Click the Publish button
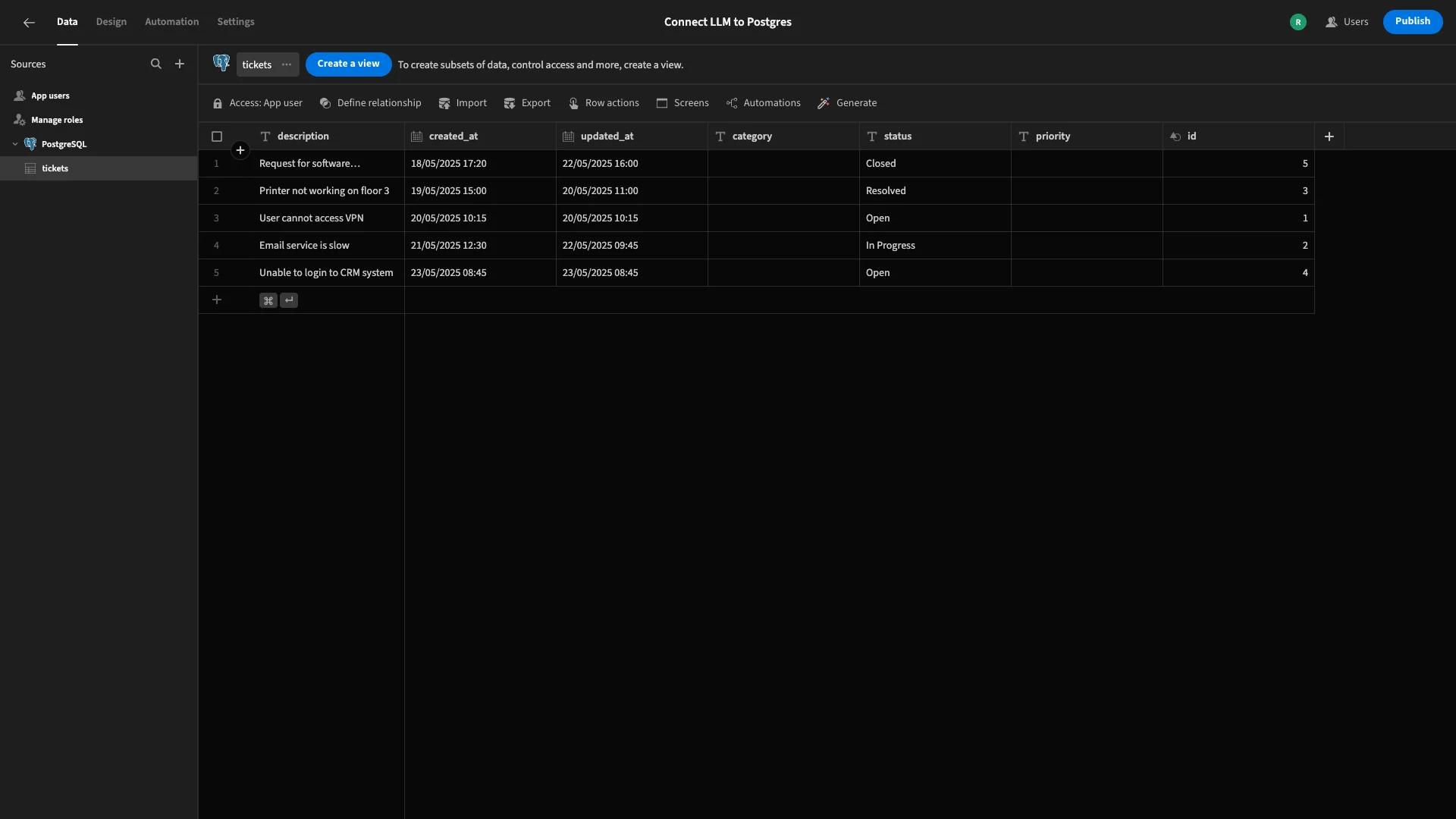This screenshot has height=819, width=1456. (x=1413, y=21)
